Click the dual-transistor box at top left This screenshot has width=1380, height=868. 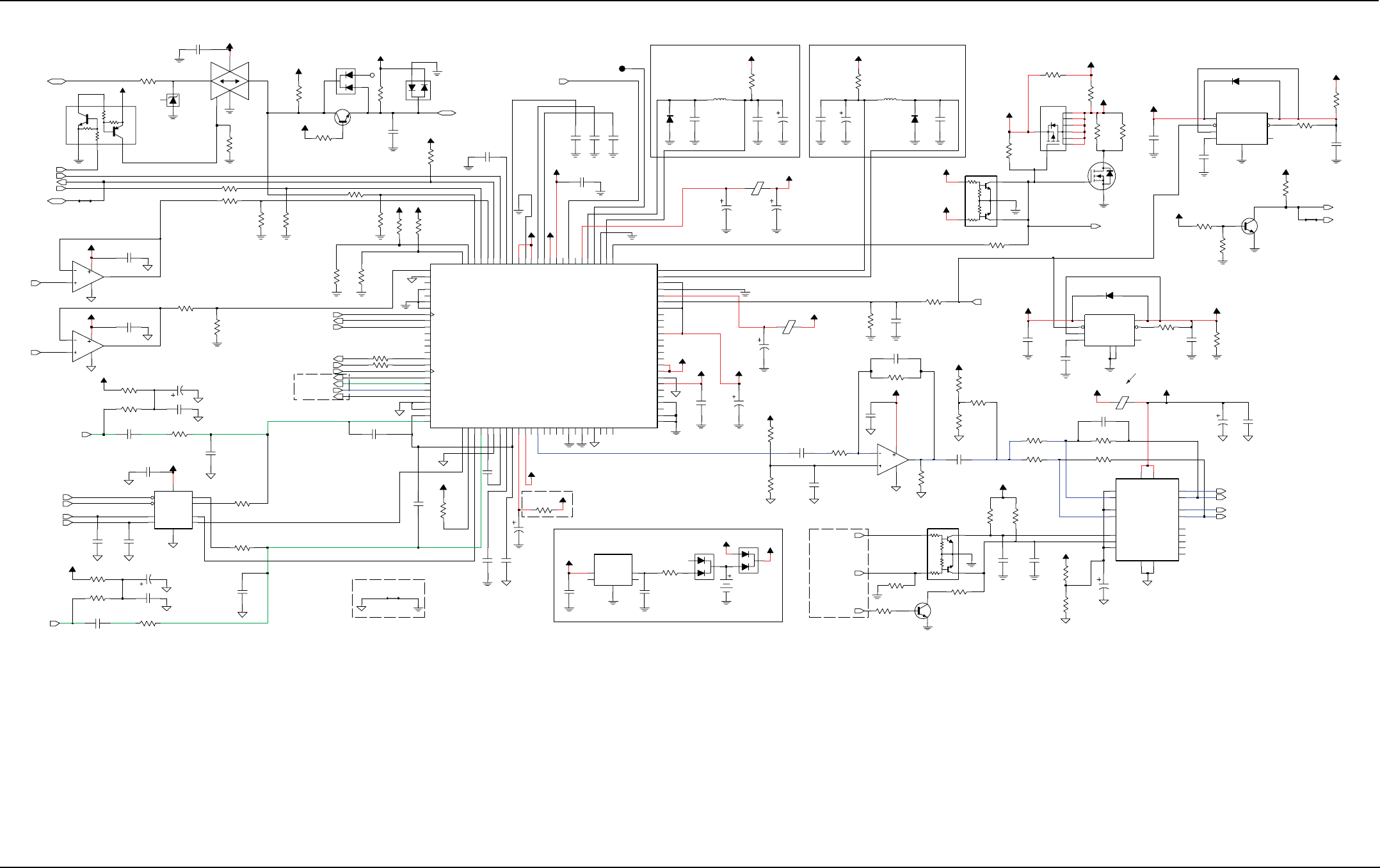point(101,125)
